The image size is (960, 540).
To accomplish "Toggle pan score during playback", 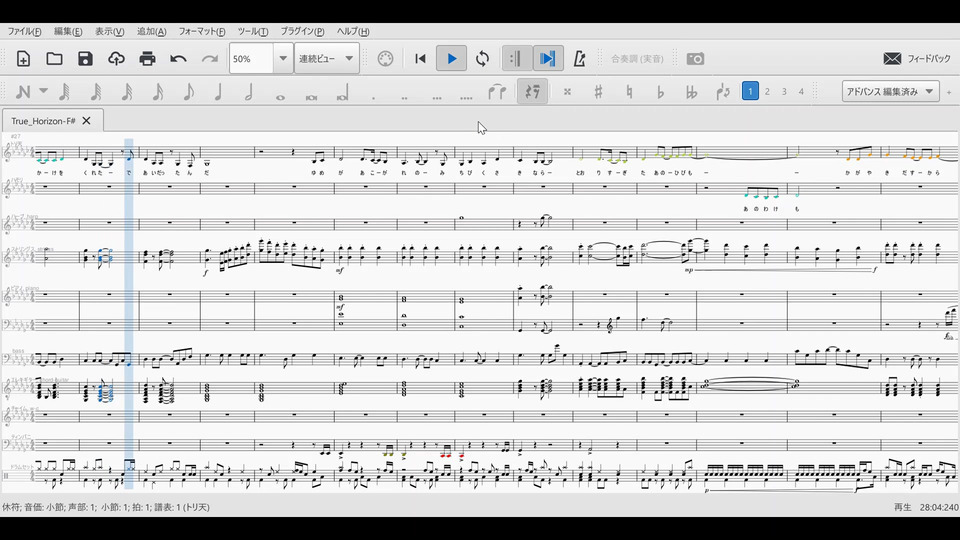I will (x=547, y=59).
